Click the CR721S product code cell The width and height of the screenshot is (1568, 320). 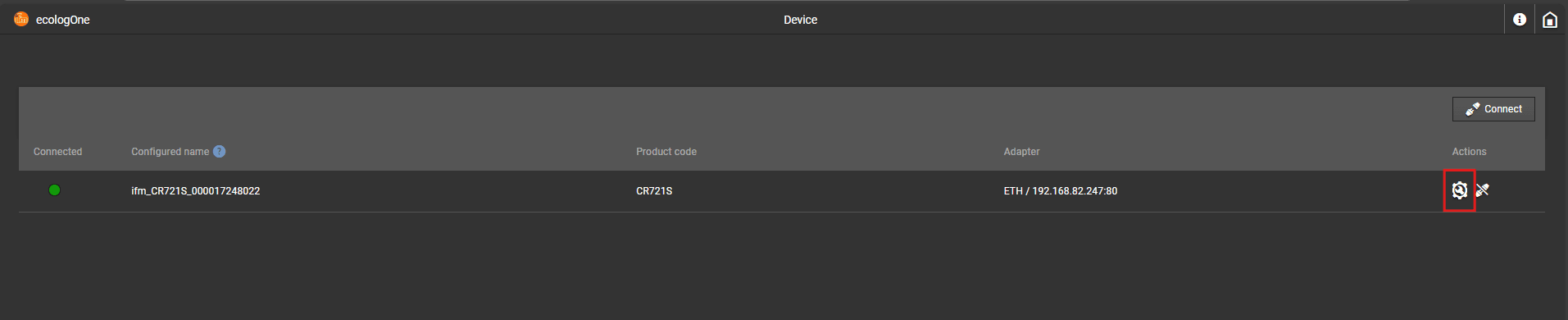coord(654,191)
